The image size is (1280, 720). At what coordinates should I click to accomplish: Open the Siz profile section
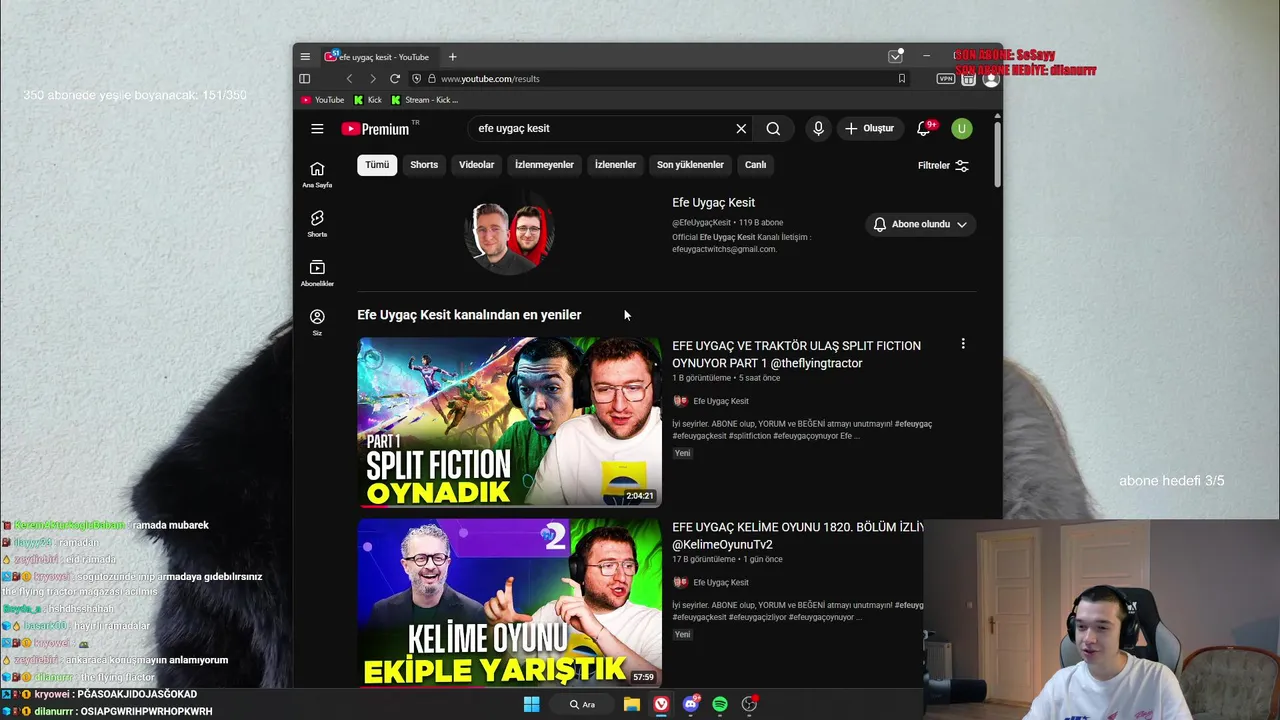[317, 322]
